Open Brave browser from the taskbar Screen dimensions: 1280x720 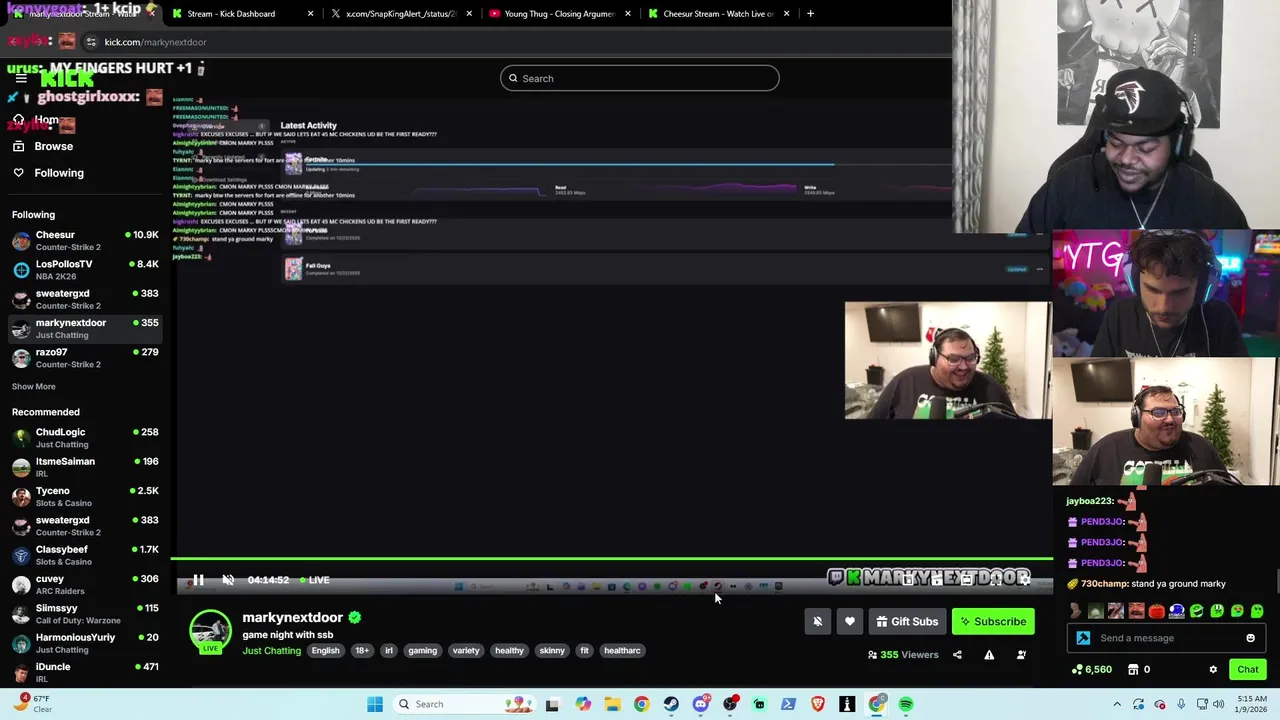818,704
